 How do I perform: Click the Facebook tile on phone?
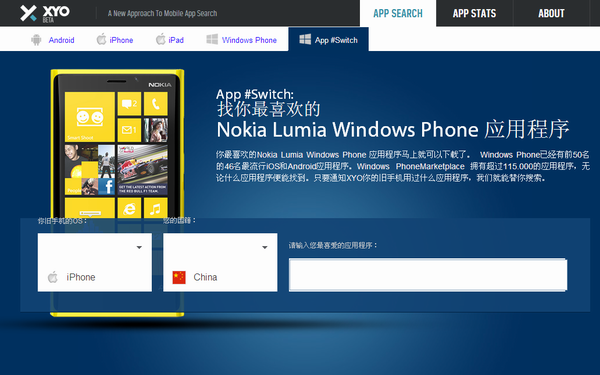click(x=106, y=186)
